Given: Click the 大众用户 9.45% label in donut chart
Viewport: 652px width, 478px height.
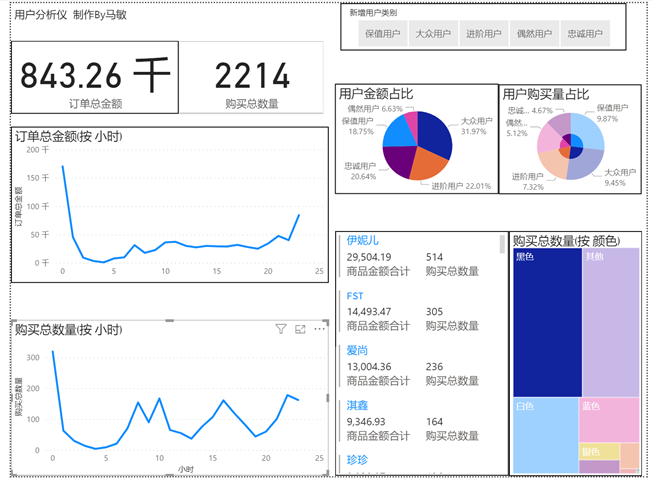Looking at the screenshot, I should [x=619, y=177].
